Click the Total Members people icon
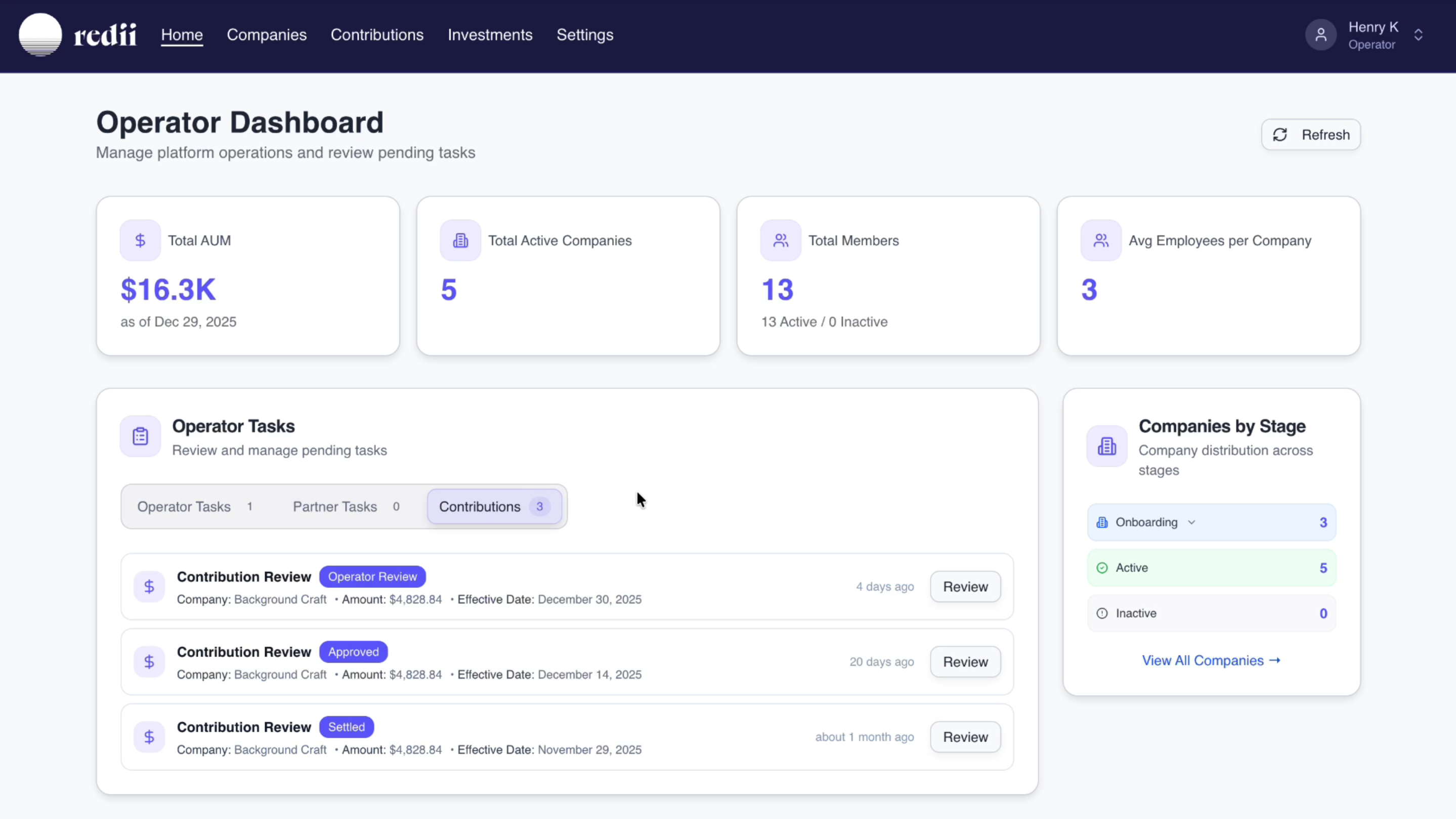The image size is (1456, 819). [781, 240]
